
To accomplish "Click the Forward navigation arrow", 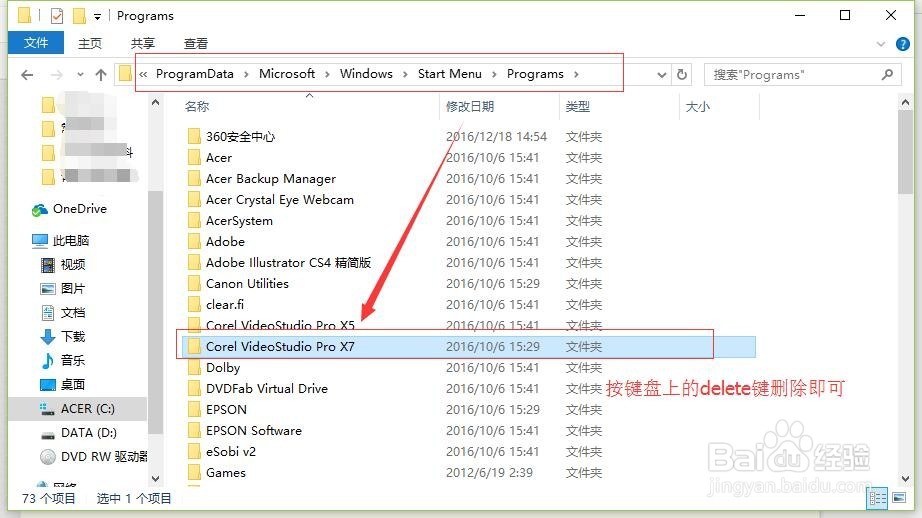I will 56,75.
